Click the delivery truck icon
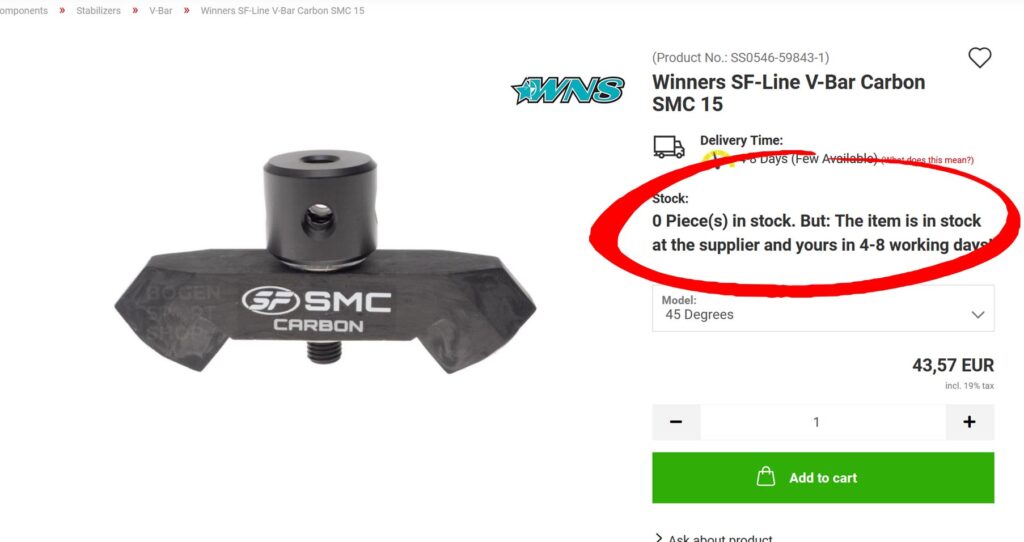Image resolution: width=1024 pixels, height=542 pixels. click(669, 147)
